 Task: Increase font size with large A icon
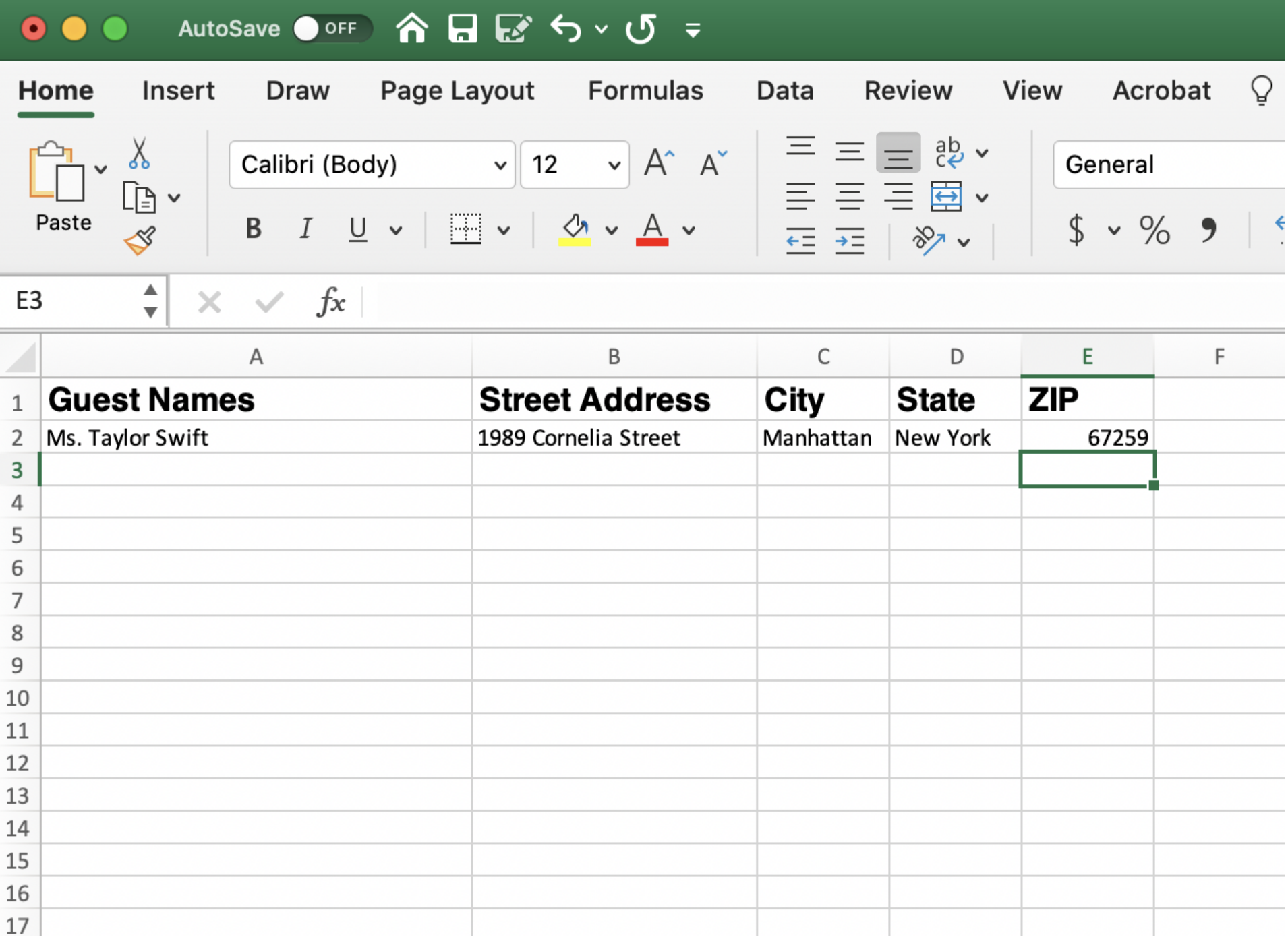(x=659, y=163)
